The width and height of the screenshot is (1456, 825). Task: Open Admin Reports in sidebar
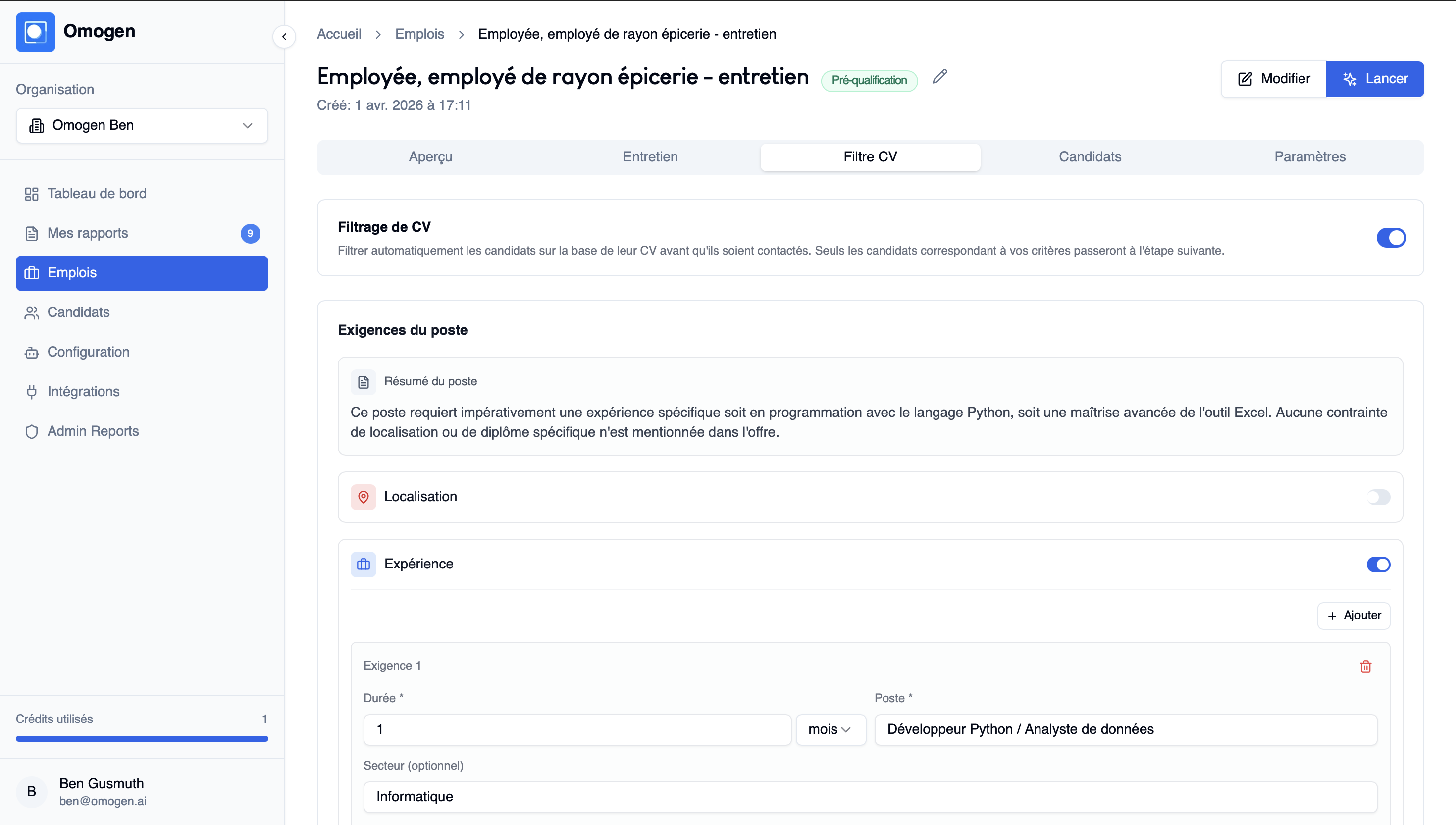pyautogui.click(x=93, y=431)
